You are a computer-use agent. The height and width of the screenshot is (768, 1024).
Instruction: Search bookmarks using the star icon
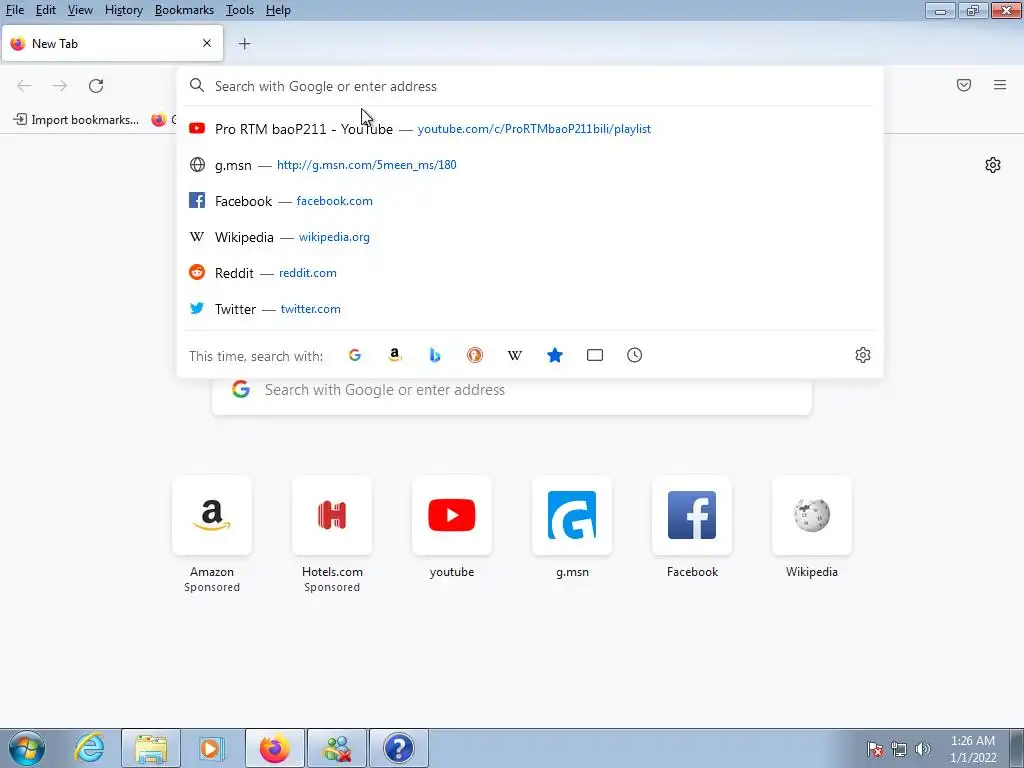[554, 355]
